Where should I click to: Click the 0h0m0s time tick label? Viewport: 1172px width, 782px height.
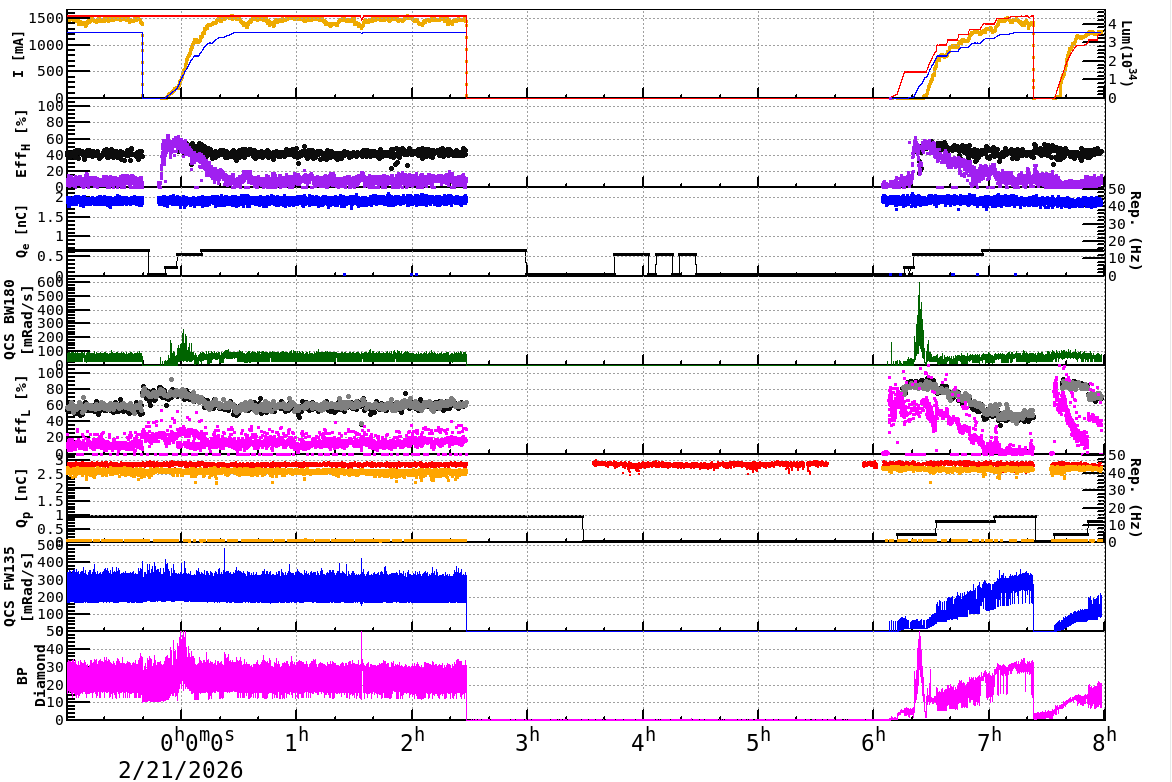coord(197,740)
